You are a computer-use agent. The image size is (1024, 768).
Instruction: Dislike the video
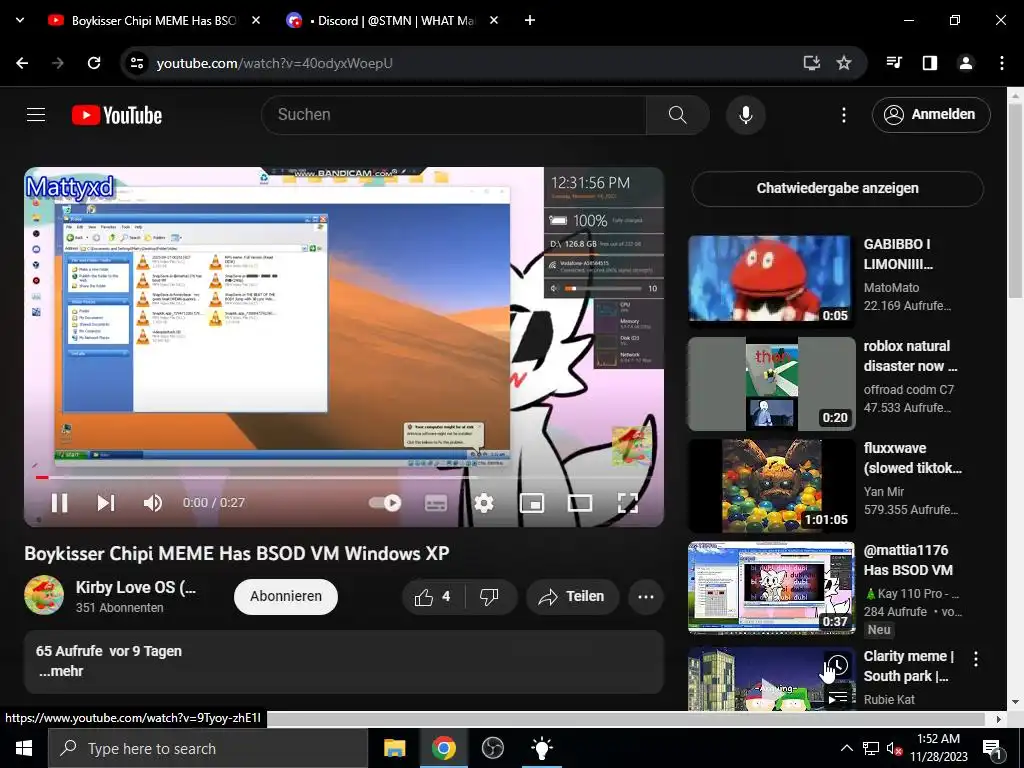click(x=489, y=597)
